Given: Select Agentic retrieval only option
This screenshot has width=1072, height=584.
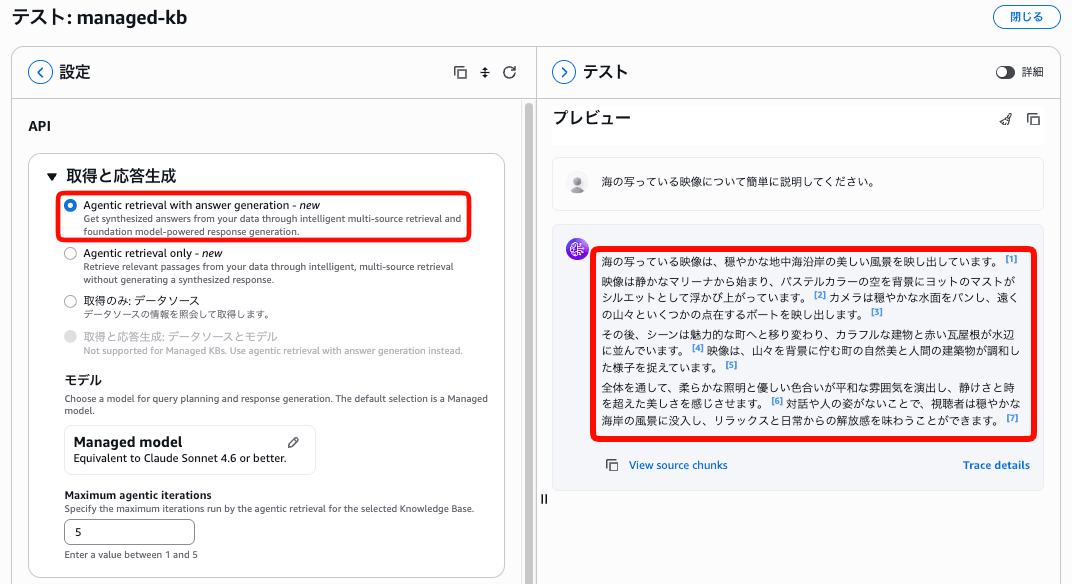Looking at the screenshot, I should pos(70,253).
